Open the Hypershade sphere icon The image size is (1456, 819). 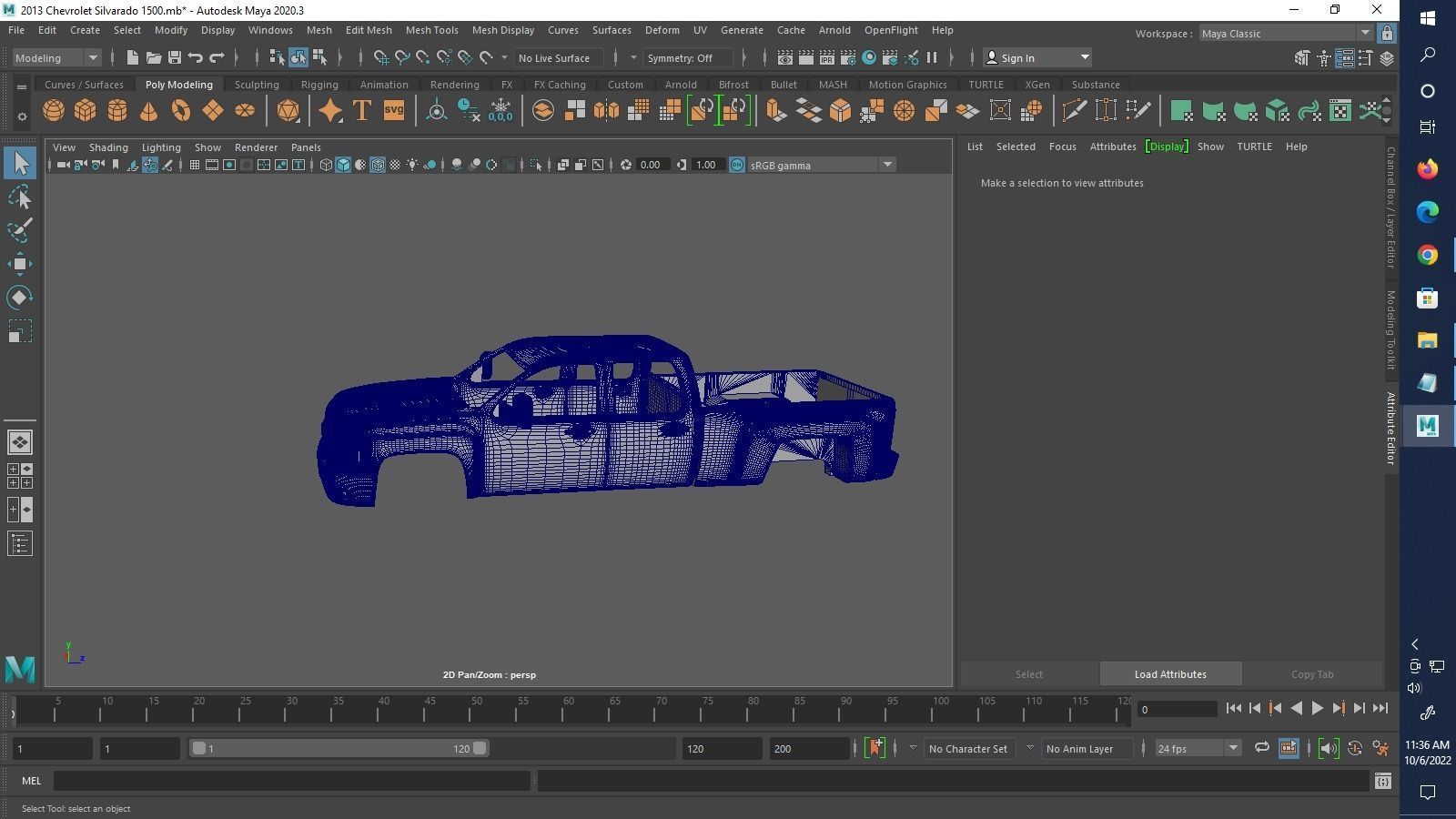click(x=869, y=57)
